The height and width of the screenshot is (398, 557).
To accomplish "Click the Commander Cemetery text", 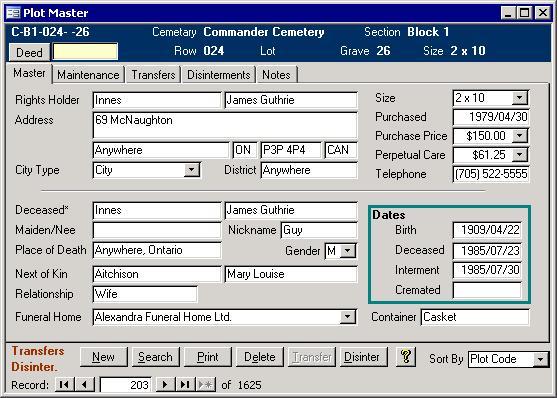I will (264, 32).
